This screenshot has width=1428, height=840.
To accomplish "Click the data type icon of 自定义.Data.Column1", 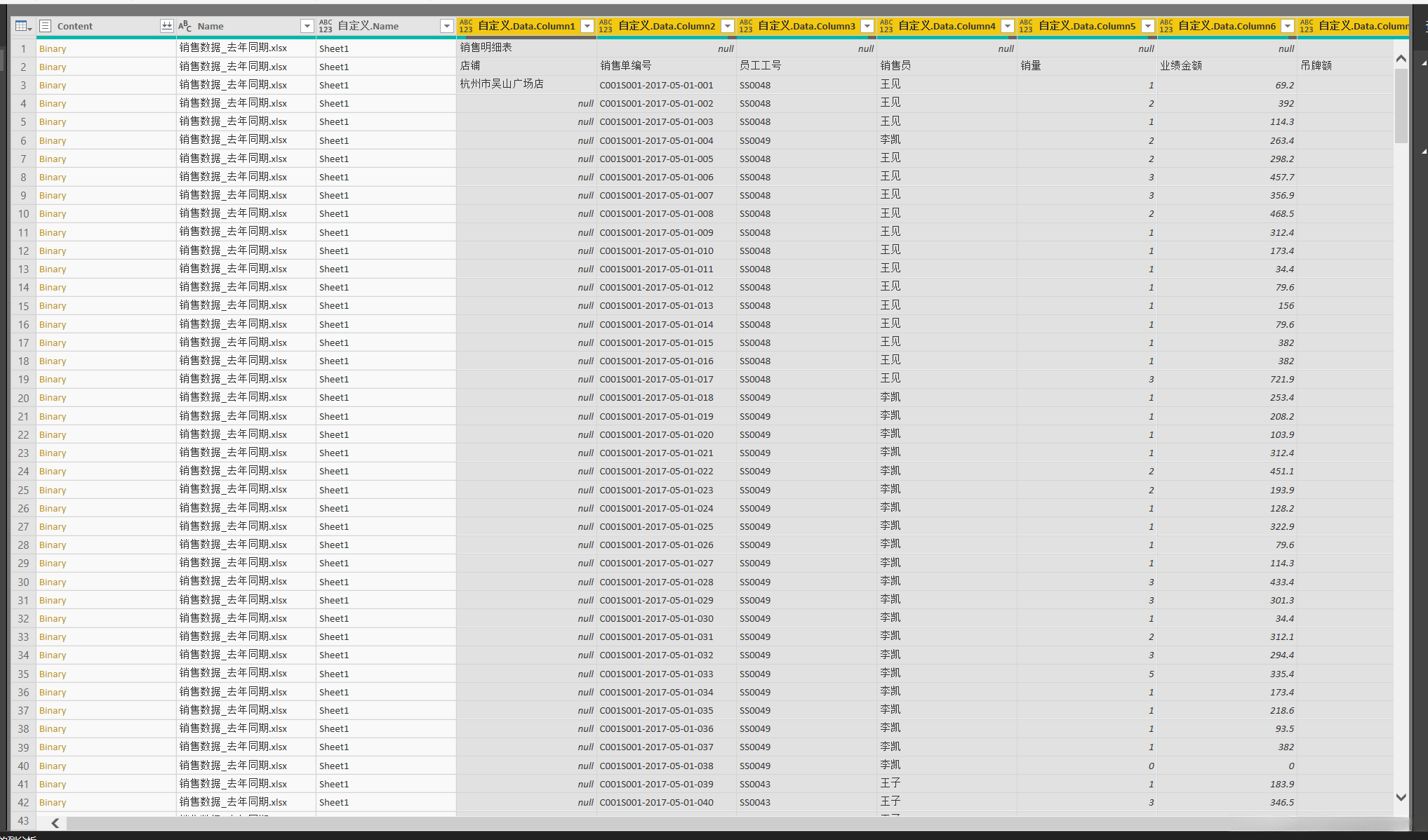I will pos(466,26).
